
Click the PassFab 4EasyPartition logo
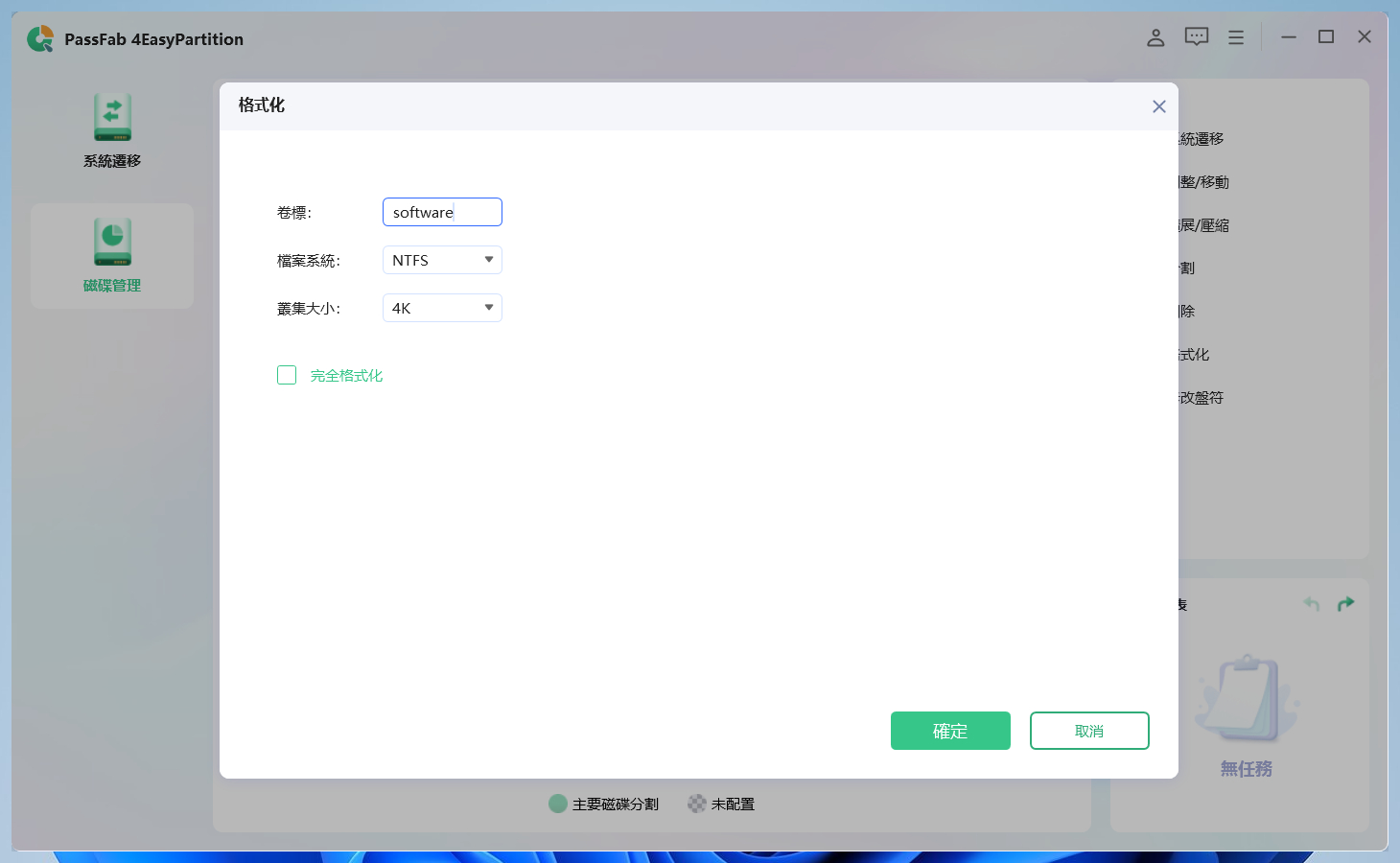pyautogui.click(x=40, y=38)
